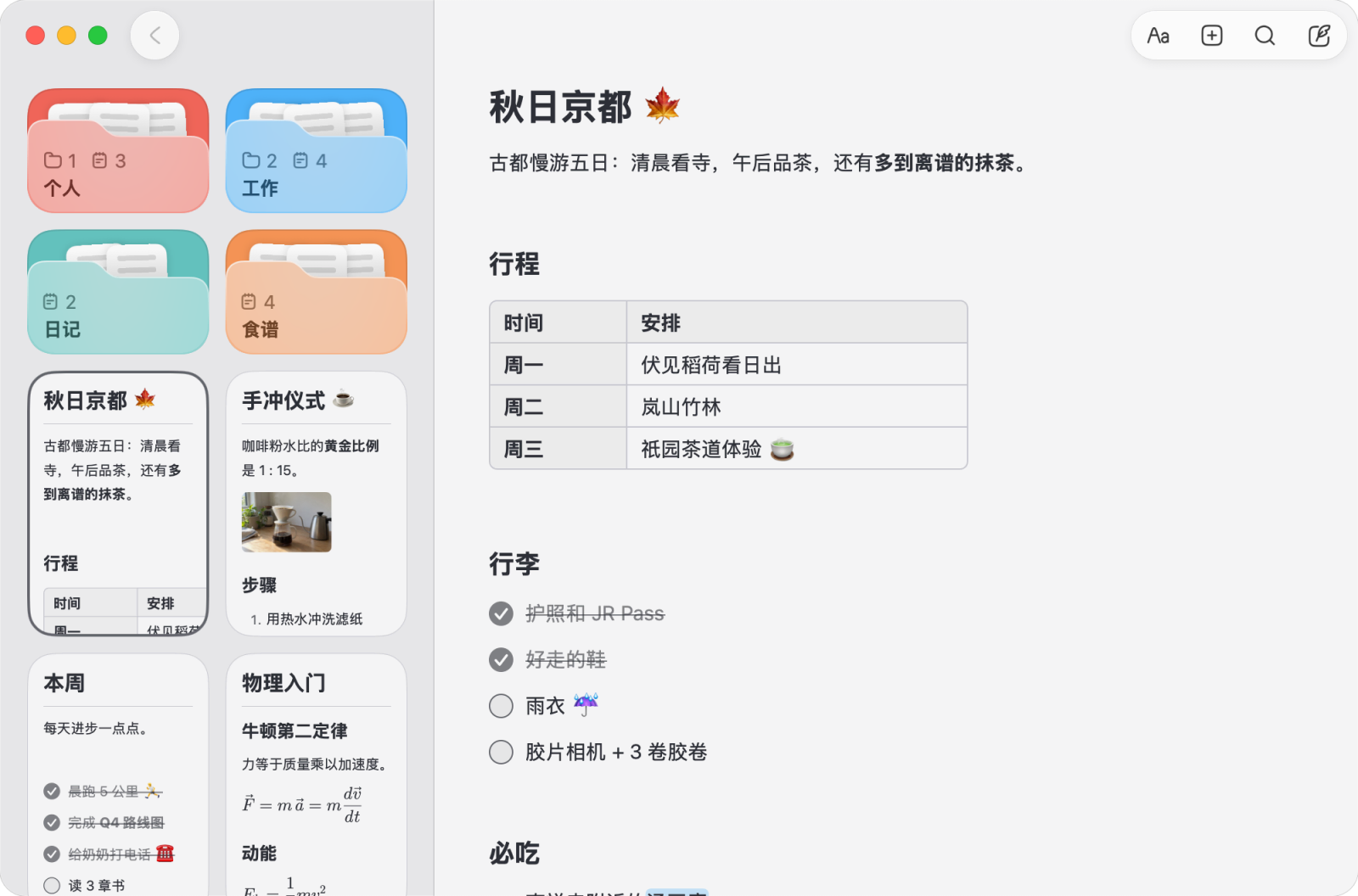
Task: Open the 本周 note card
Action: 118,774
